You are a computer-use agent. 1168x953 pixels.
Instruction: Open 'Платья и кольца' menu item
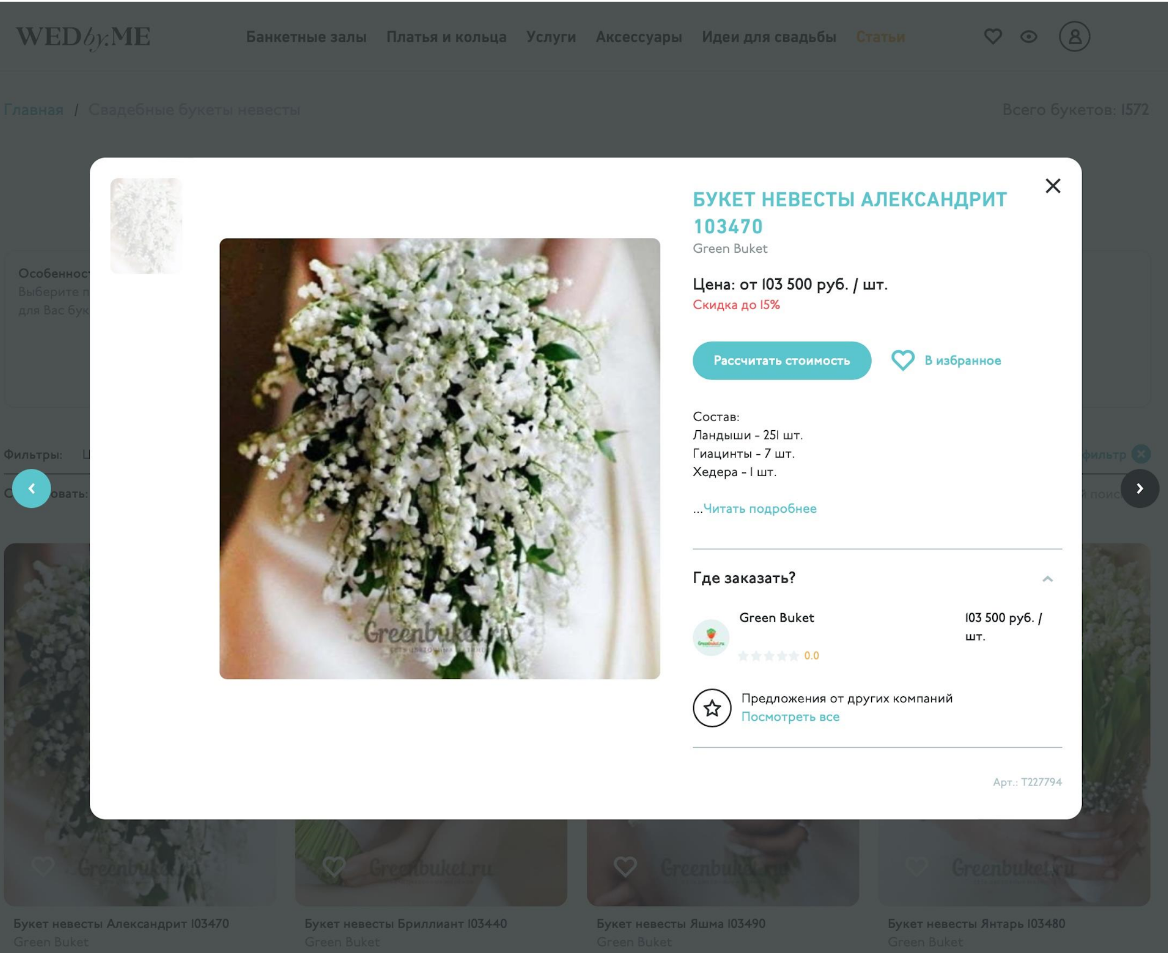point(446,37)
